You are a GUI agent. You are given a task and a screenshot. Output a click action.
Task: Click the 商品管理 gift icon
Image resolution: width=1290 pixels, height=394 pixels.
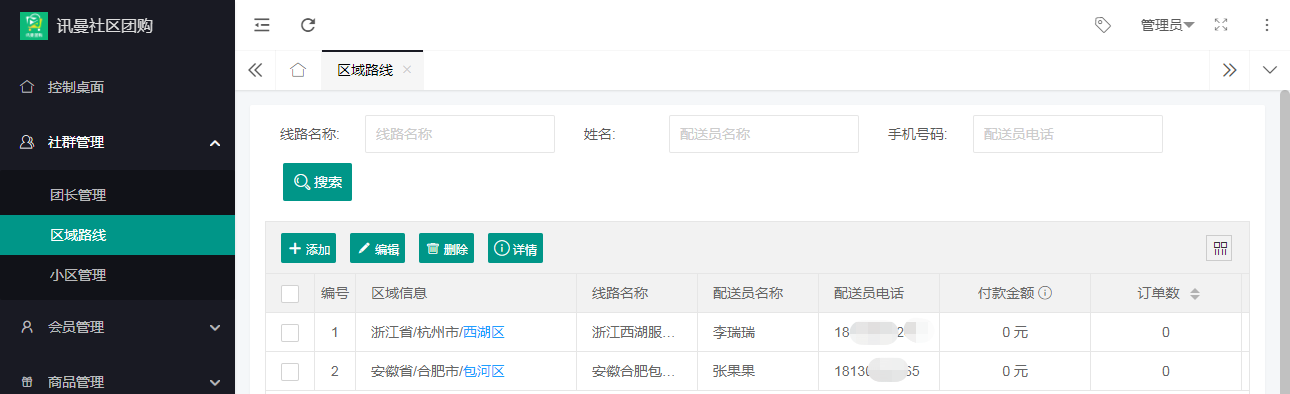click(x=28, y=382)
